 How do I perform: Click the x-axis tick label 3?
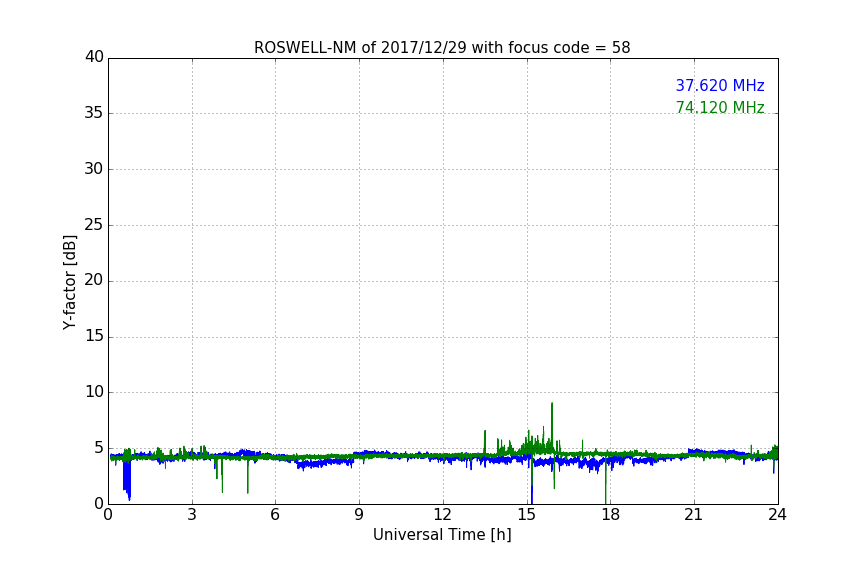point(192,515)
